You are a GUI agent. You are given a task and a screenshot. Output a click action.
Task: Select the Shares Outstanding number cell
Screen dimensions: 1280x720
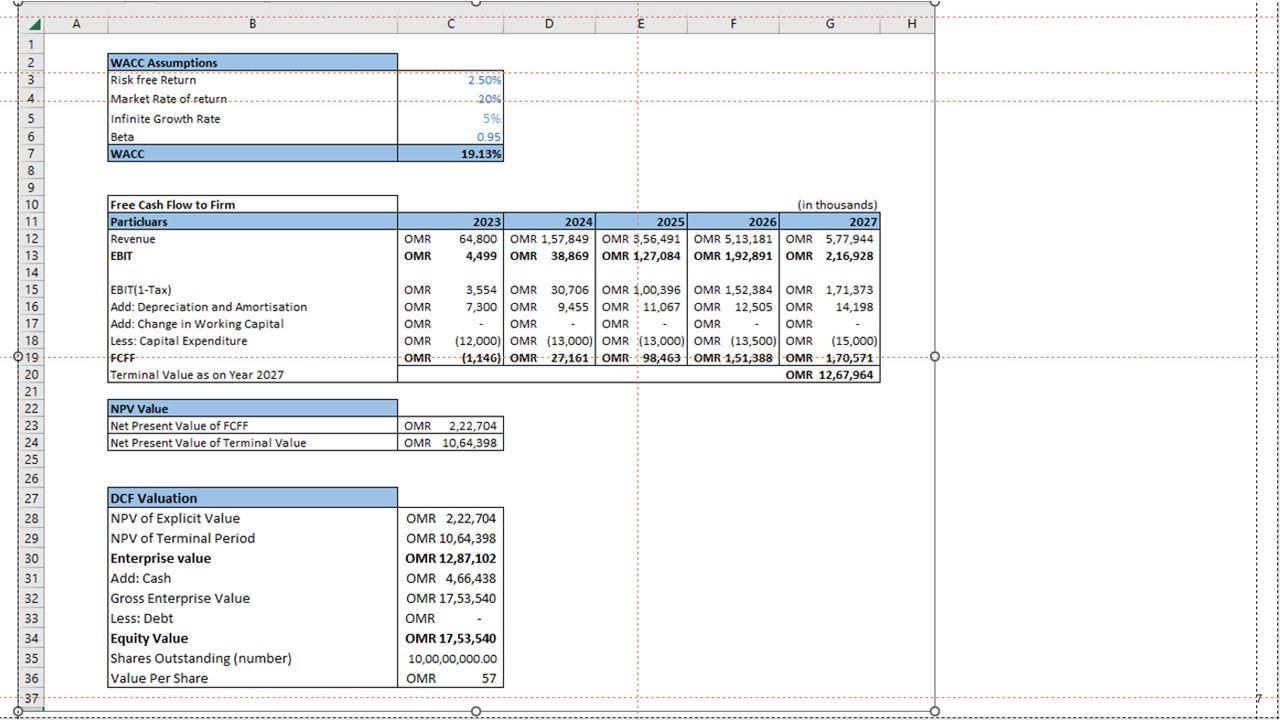pyautogui.click(x=450, y=658)
